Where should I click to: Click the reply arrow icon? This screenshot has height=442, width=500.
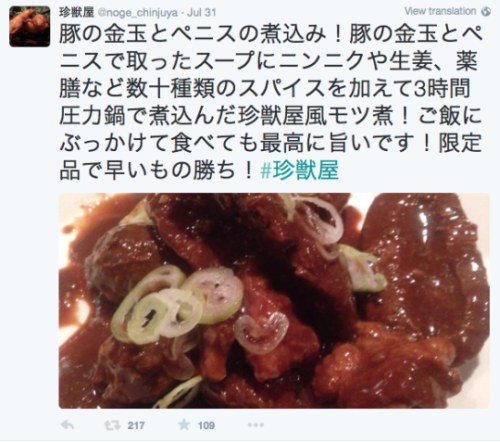pyautogui.click(x=68, y=425)
